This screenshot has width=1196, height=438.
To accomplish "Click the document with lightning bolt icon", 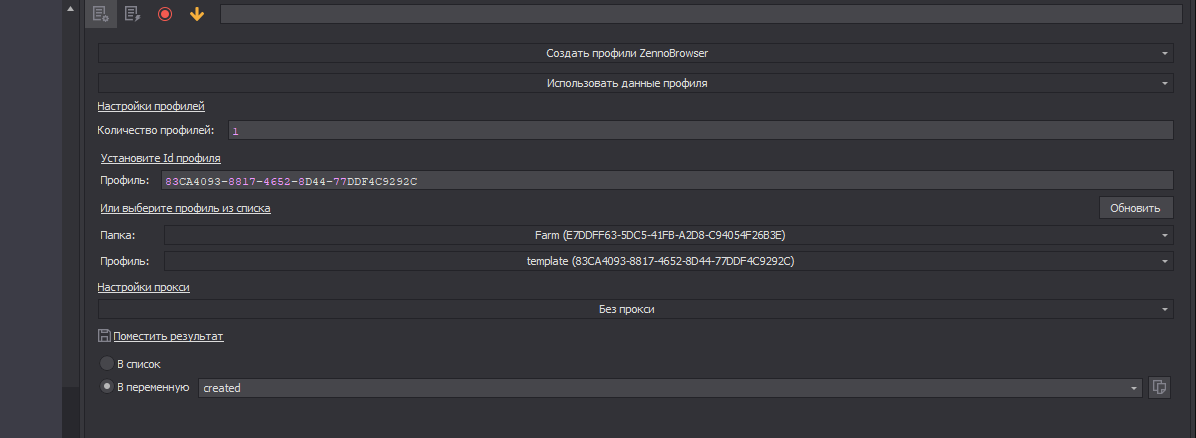I will point(132,14).
